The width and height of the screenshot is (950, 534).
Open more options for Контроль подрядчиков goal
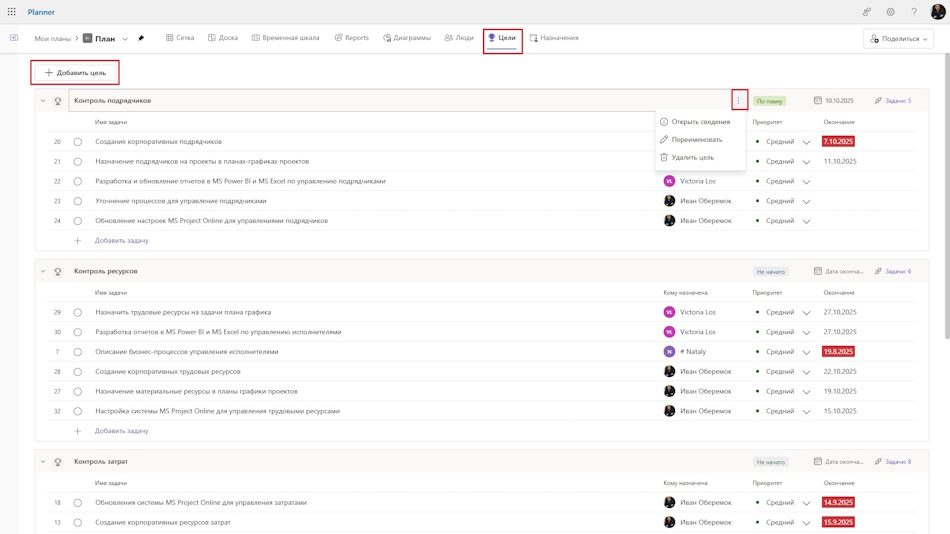(739, 100)
